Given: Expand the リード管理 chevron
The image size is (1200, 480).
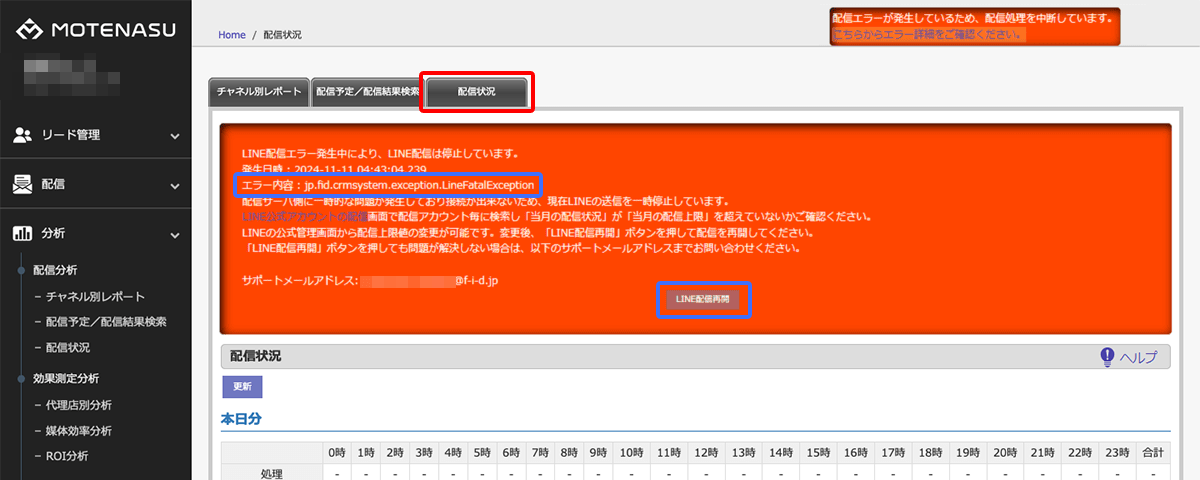Looking at the screenshot, I should coord(175,136).
